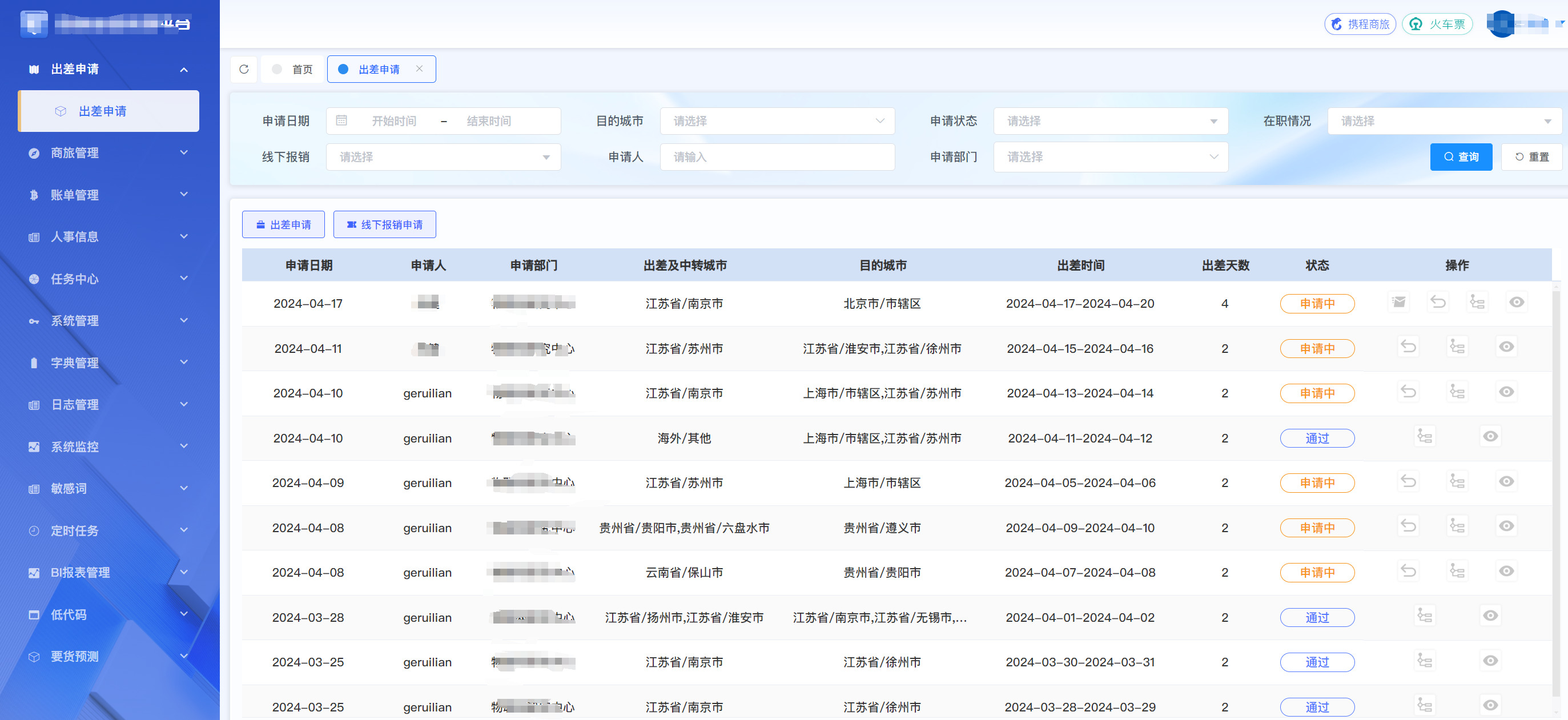
Task: Expand the 要货预测 sidebar menu
Action: [110, 656]
